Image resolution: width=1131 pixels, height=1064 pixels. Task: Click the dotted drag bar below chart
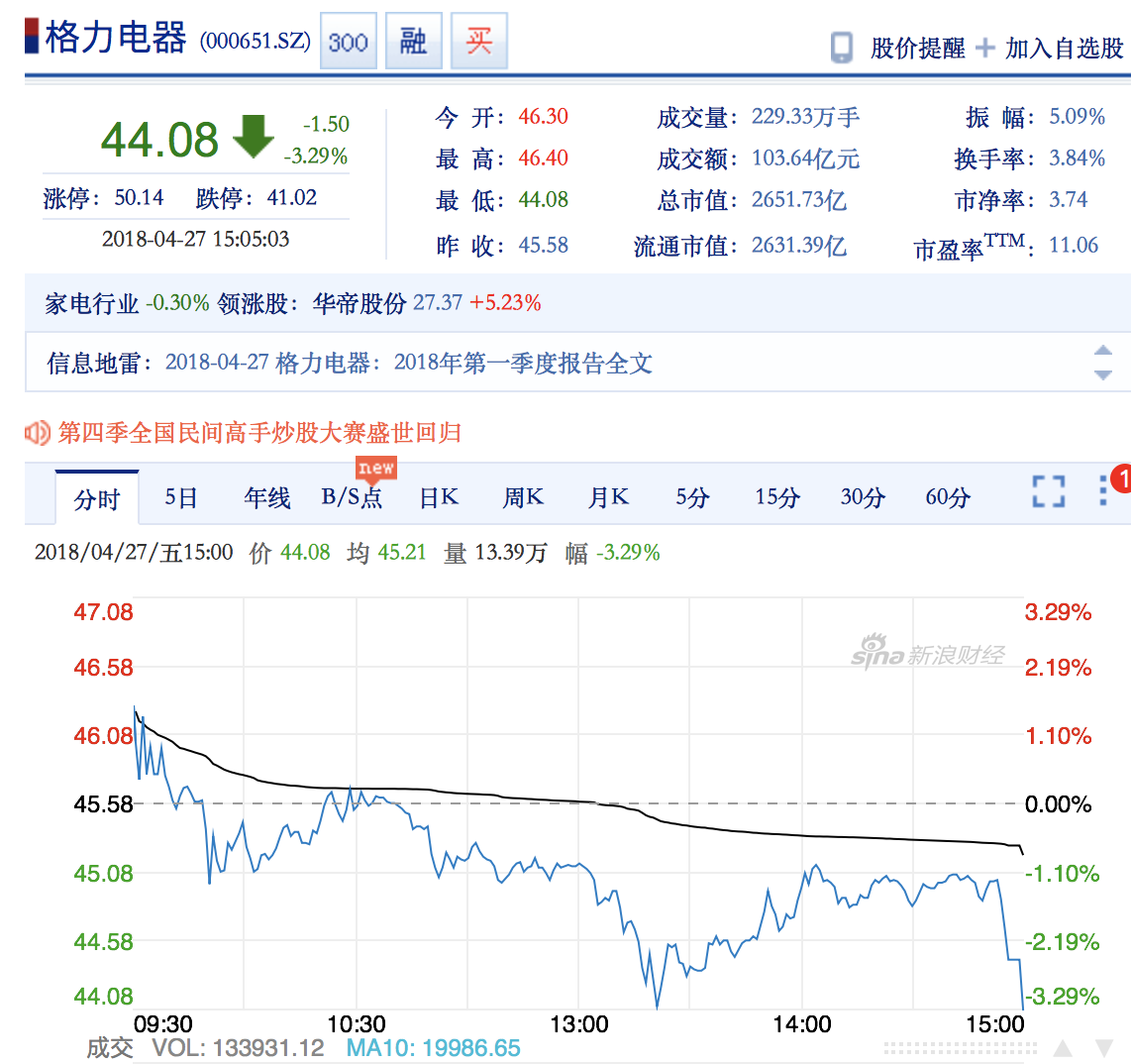pyautogui.click(x=960, y=1048)
